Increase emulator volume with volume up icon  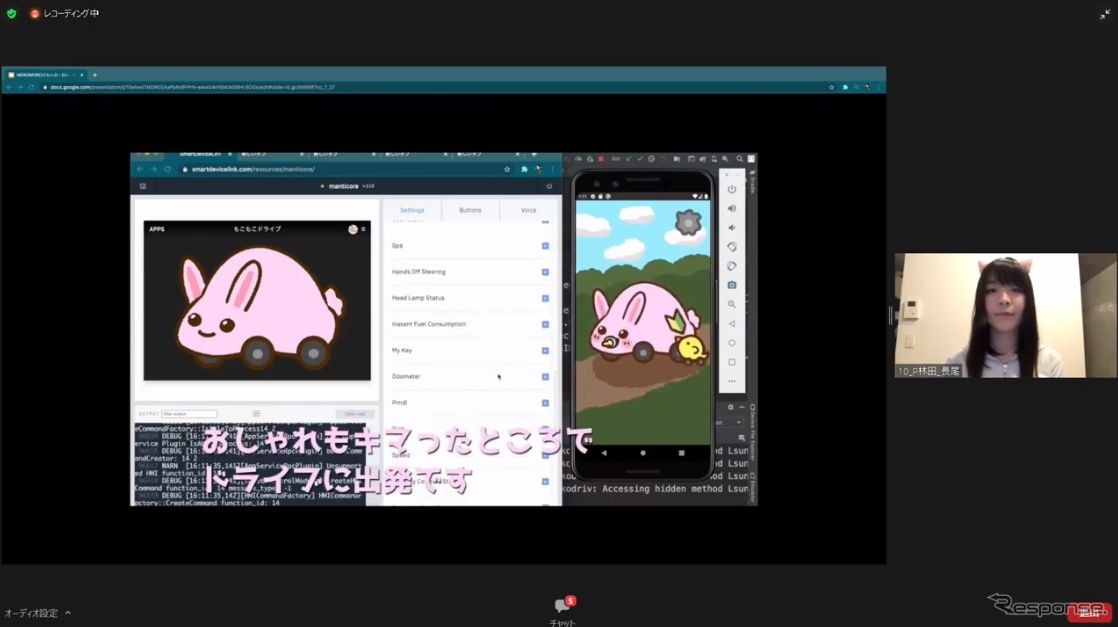pyautogui.click(x=731, y=208)
